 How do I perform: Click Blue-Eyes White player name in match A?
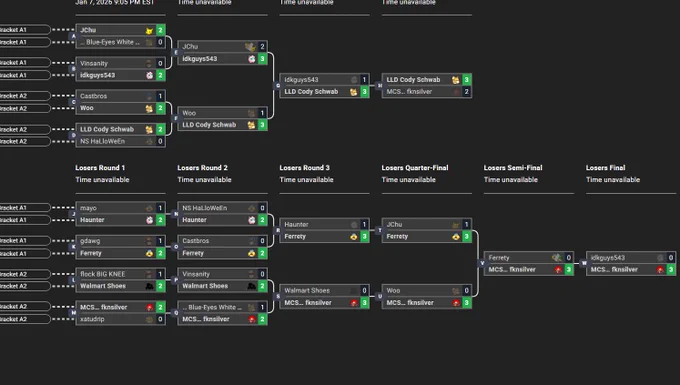110,42
